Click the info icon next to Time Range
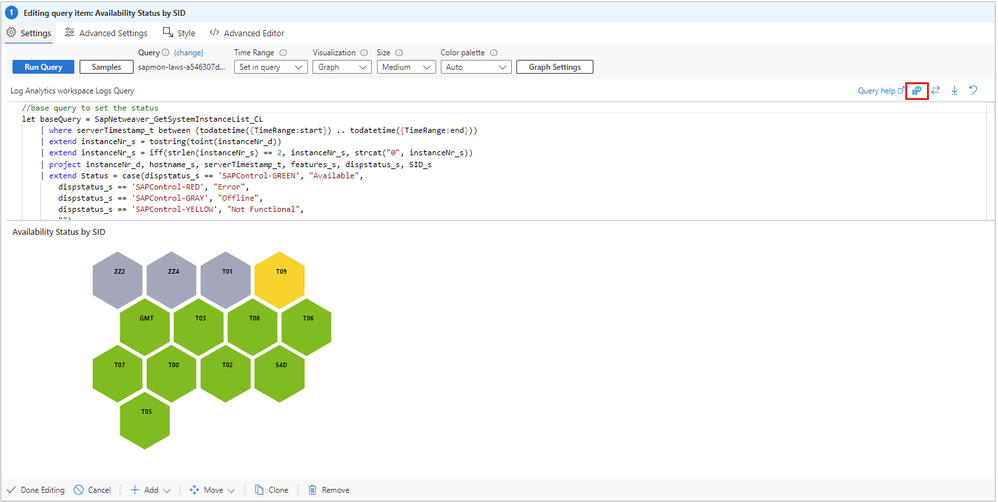 pos(283,53)
